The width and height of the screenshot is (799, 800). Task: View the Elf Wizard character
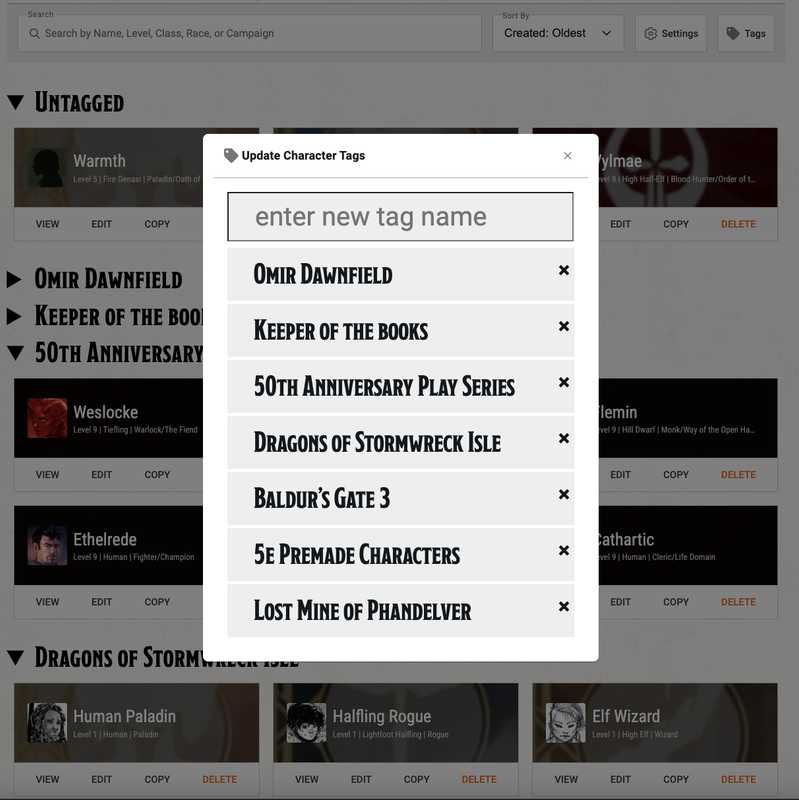[x=566, y=780]
